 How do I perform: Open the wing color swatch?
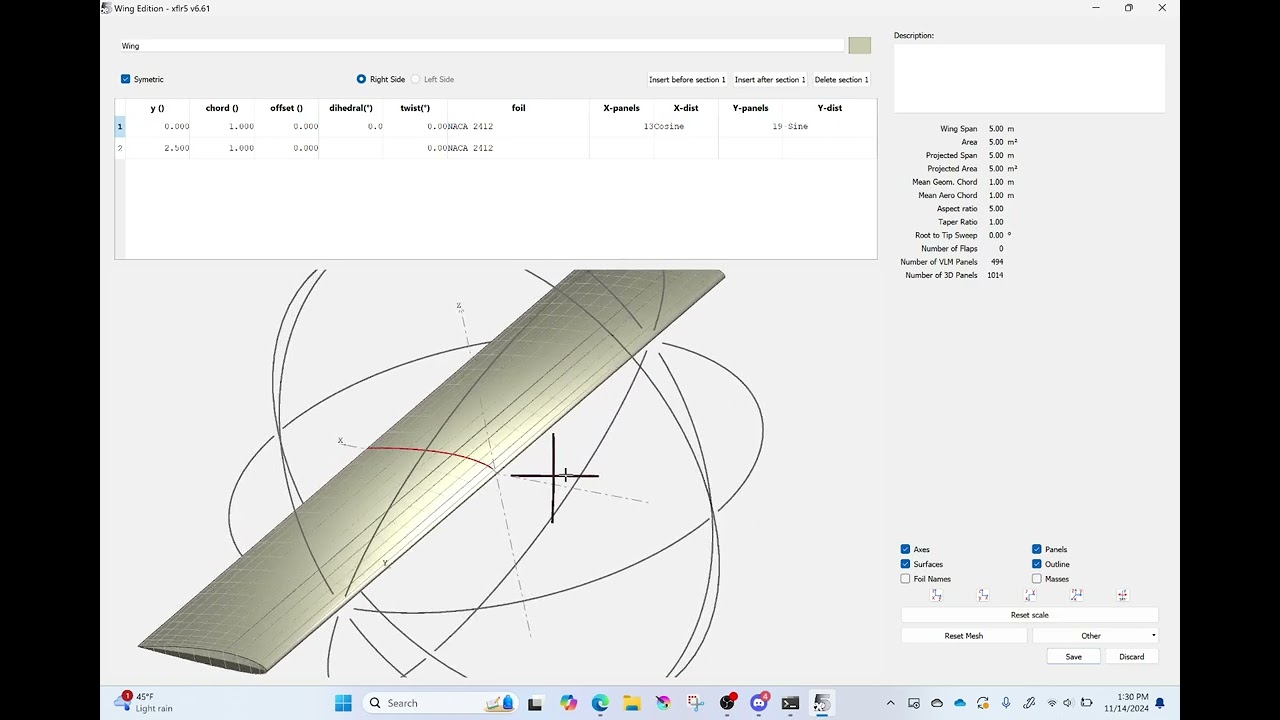[859, 46]
